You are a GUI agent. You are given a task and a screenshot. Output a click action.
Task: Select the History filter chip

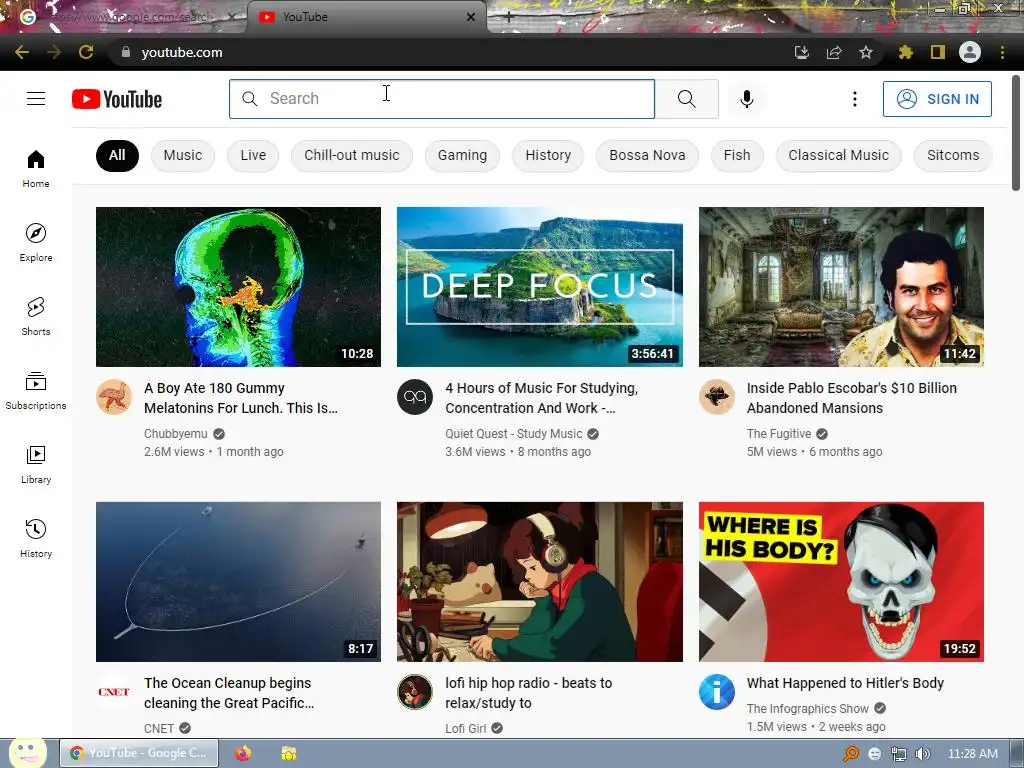tap(548, 155)
